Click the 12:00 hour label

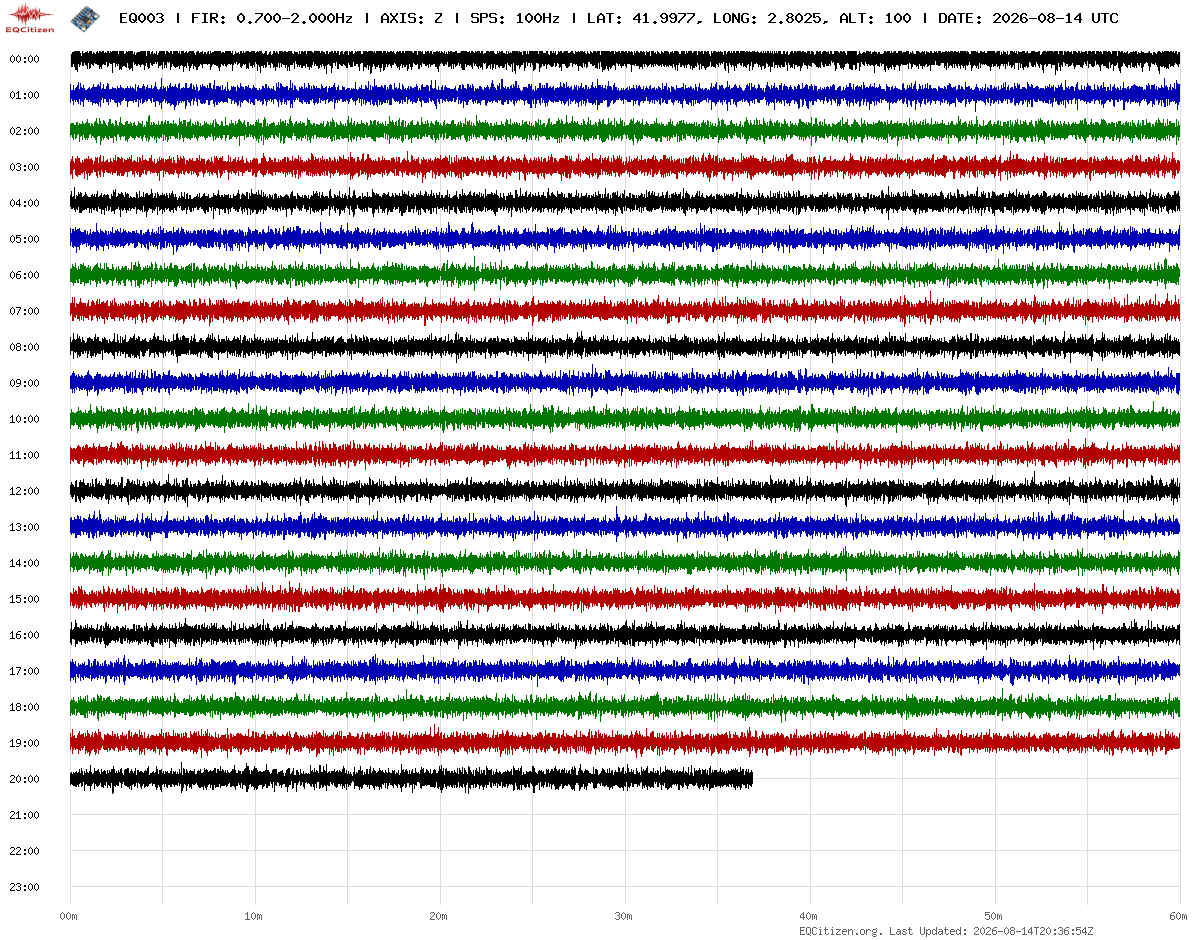pyautogui.click(x=24, y=491)
